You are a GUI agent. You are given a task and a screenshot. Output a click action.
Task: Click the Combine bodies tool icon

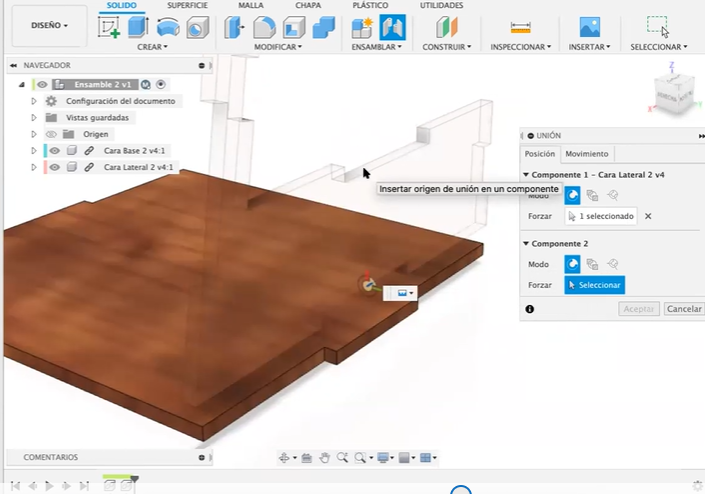[x=324, y=27]
